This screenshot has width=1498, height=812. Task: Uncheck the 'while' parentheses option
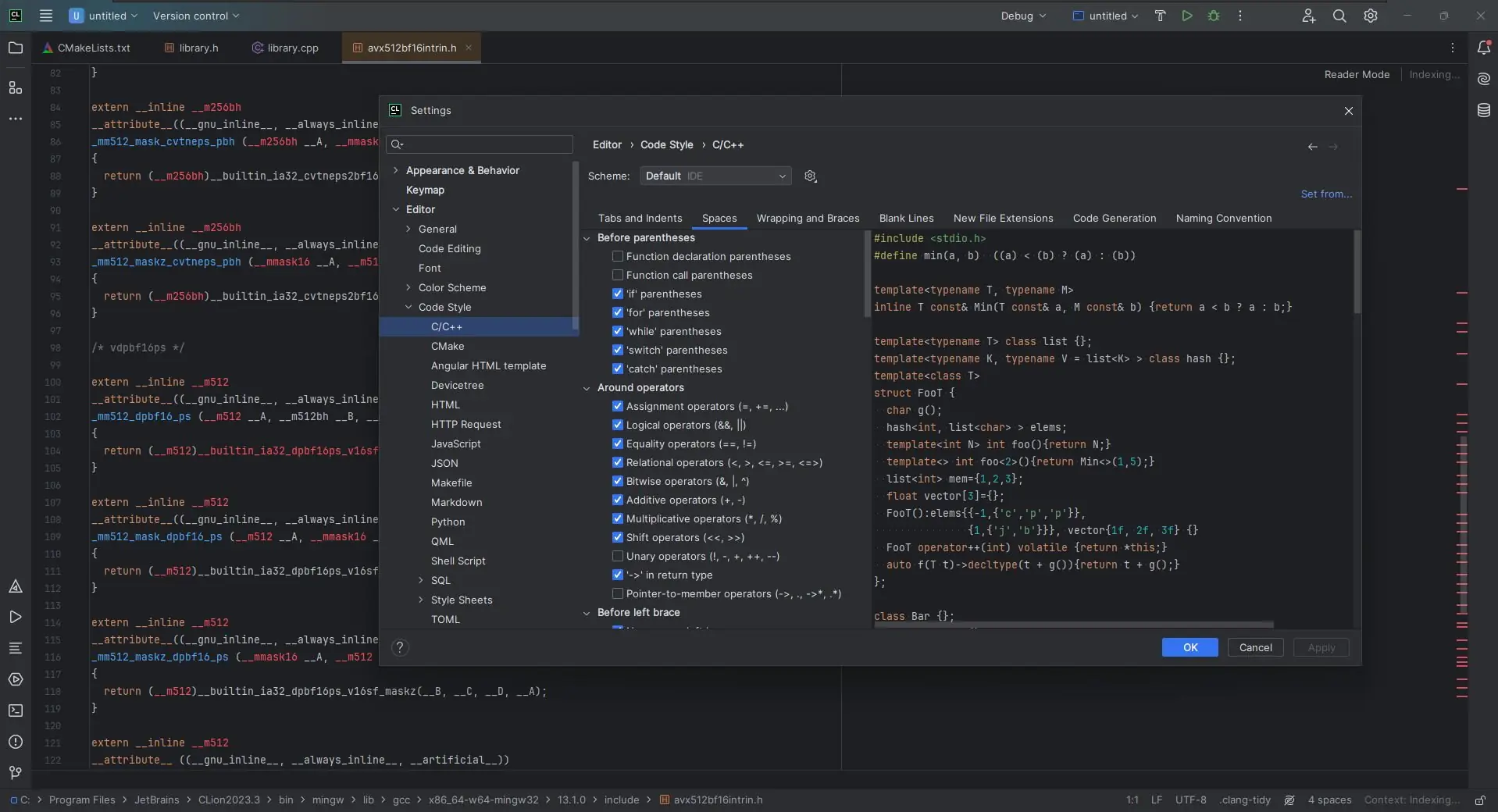pos(618,331)
